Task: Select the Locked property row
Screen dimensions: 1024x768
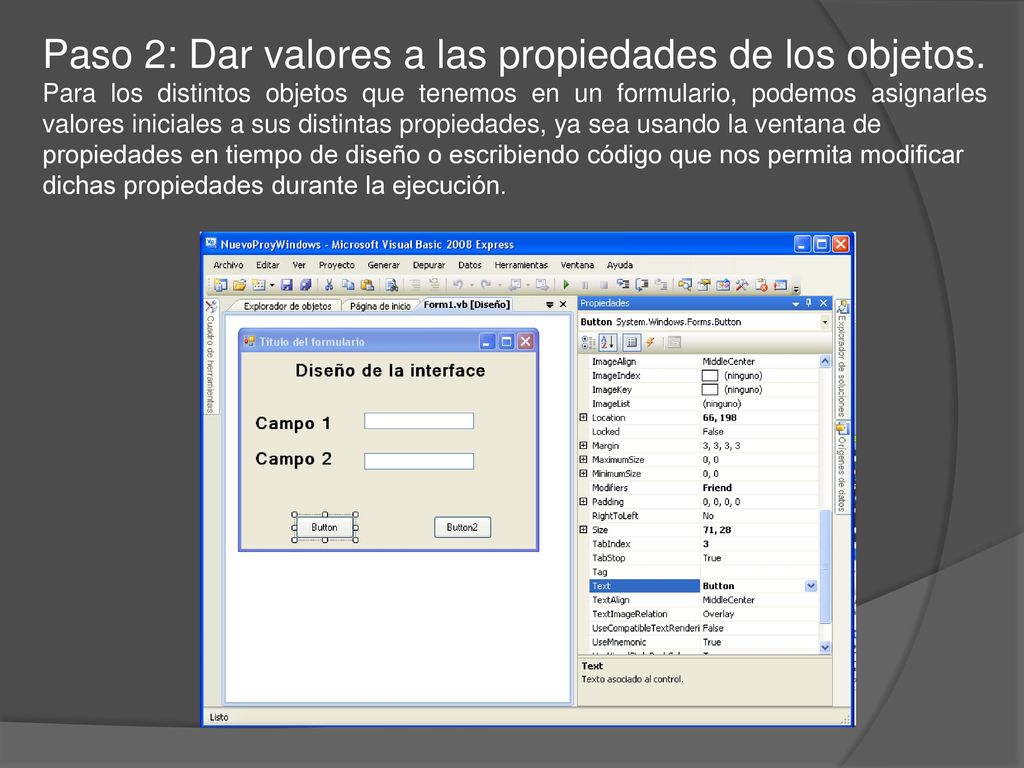Action: point(704,432)
